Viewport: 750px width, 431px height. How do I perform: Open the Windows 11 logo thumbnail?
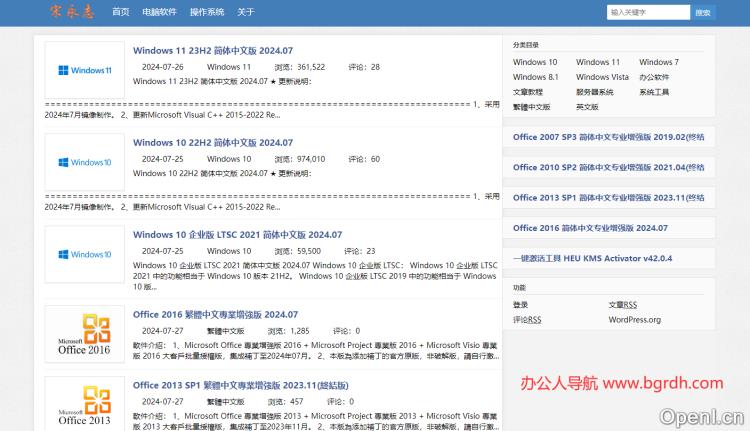(85, 70)
